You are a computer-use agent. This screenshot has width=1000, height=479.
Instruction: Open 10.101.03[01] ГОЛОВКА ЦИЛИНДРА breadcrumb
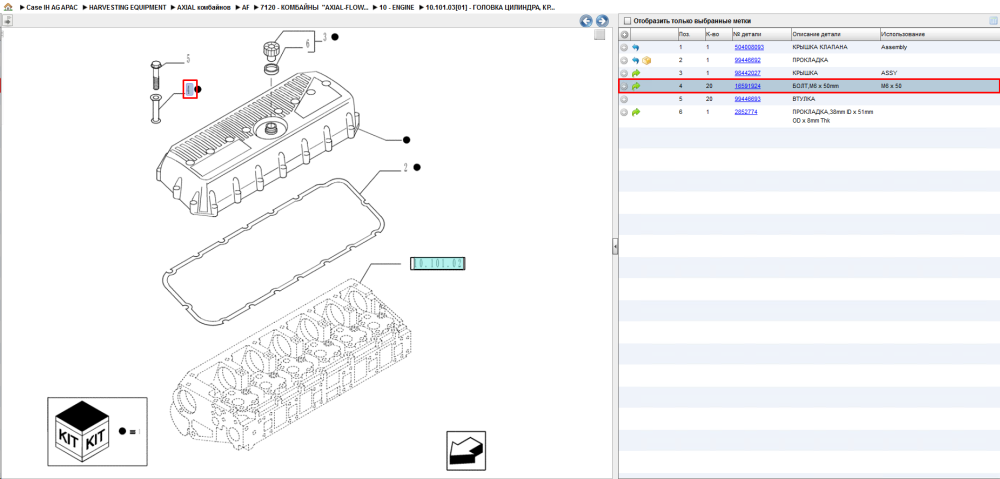pos(490,7)
